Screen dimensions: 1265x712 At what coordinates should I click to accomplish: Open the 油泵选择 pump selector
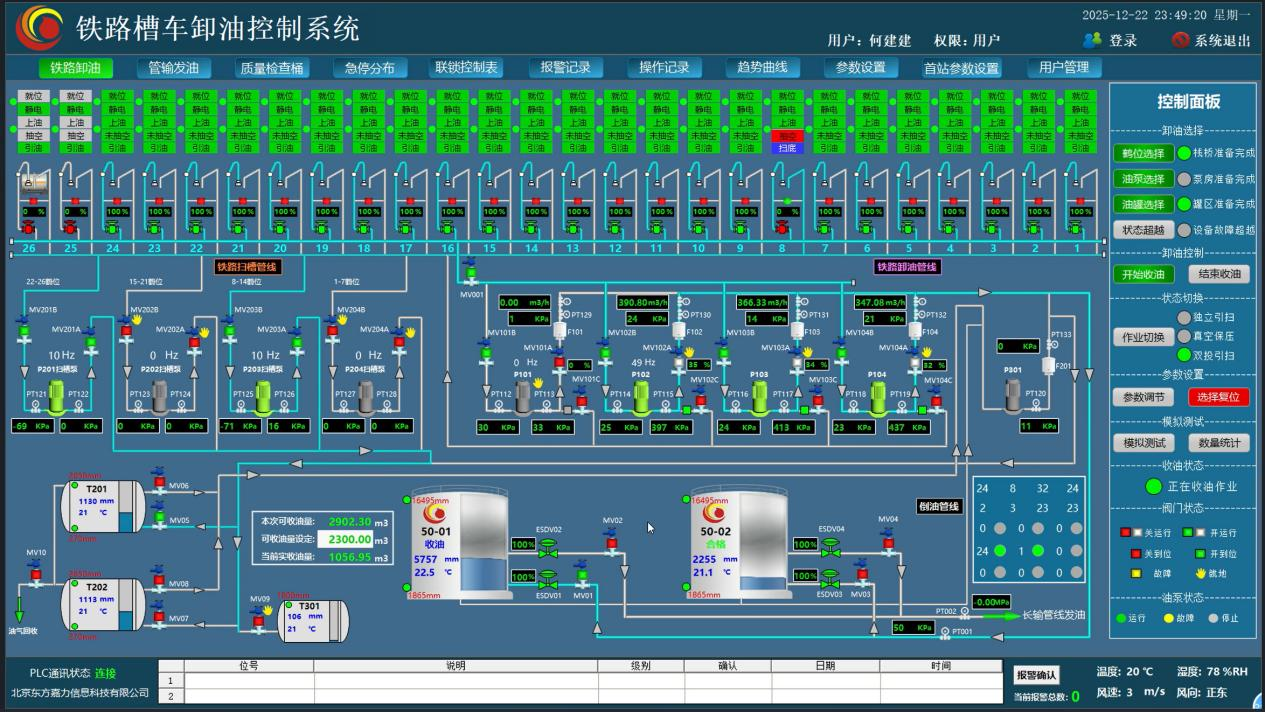click(1139, 179)
